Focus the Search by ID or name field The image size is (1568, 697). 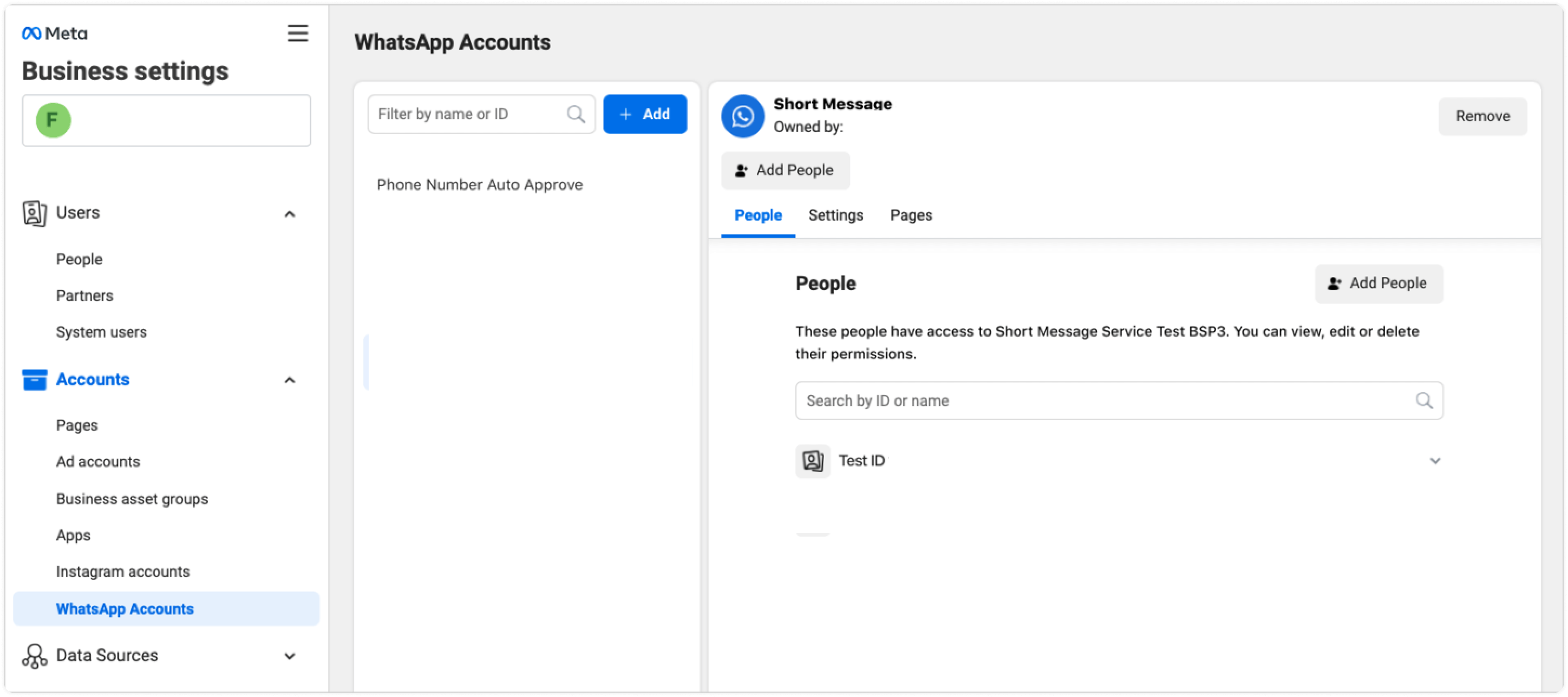1119,401
